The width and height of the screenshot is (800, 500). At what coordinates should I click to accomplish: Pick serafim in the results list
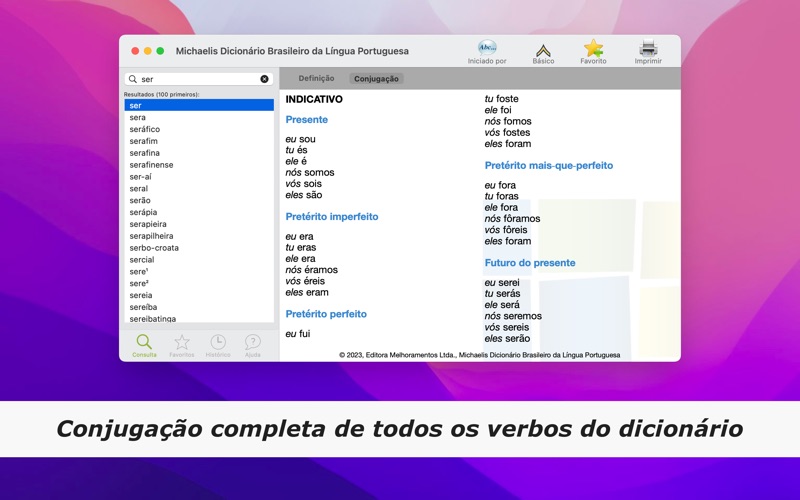[199, 141]
